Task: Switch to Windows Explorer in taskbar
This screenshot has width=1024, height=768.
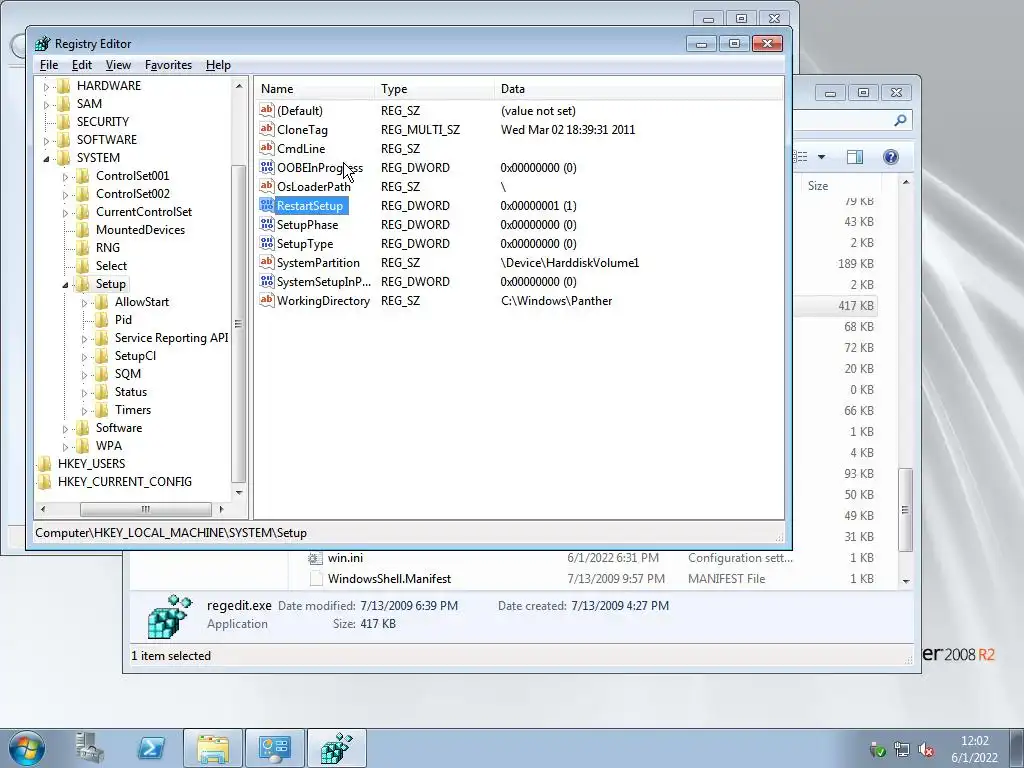Action: (213, 748)
